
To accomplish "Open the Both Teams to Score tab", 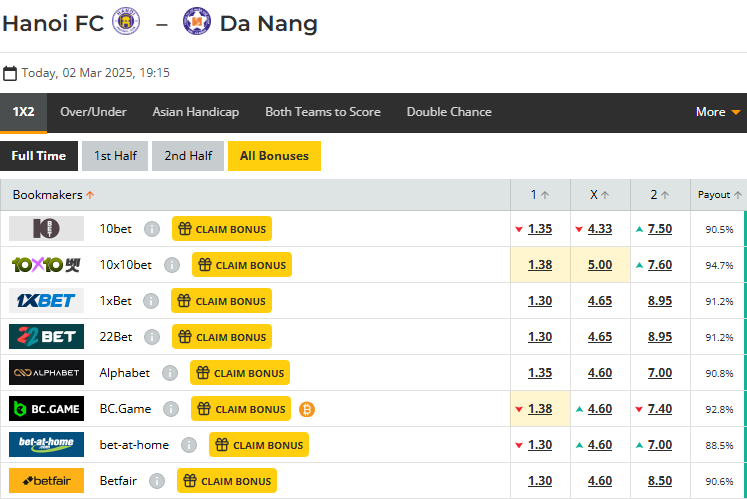I will pyautogui.click(x=323, y=112).
